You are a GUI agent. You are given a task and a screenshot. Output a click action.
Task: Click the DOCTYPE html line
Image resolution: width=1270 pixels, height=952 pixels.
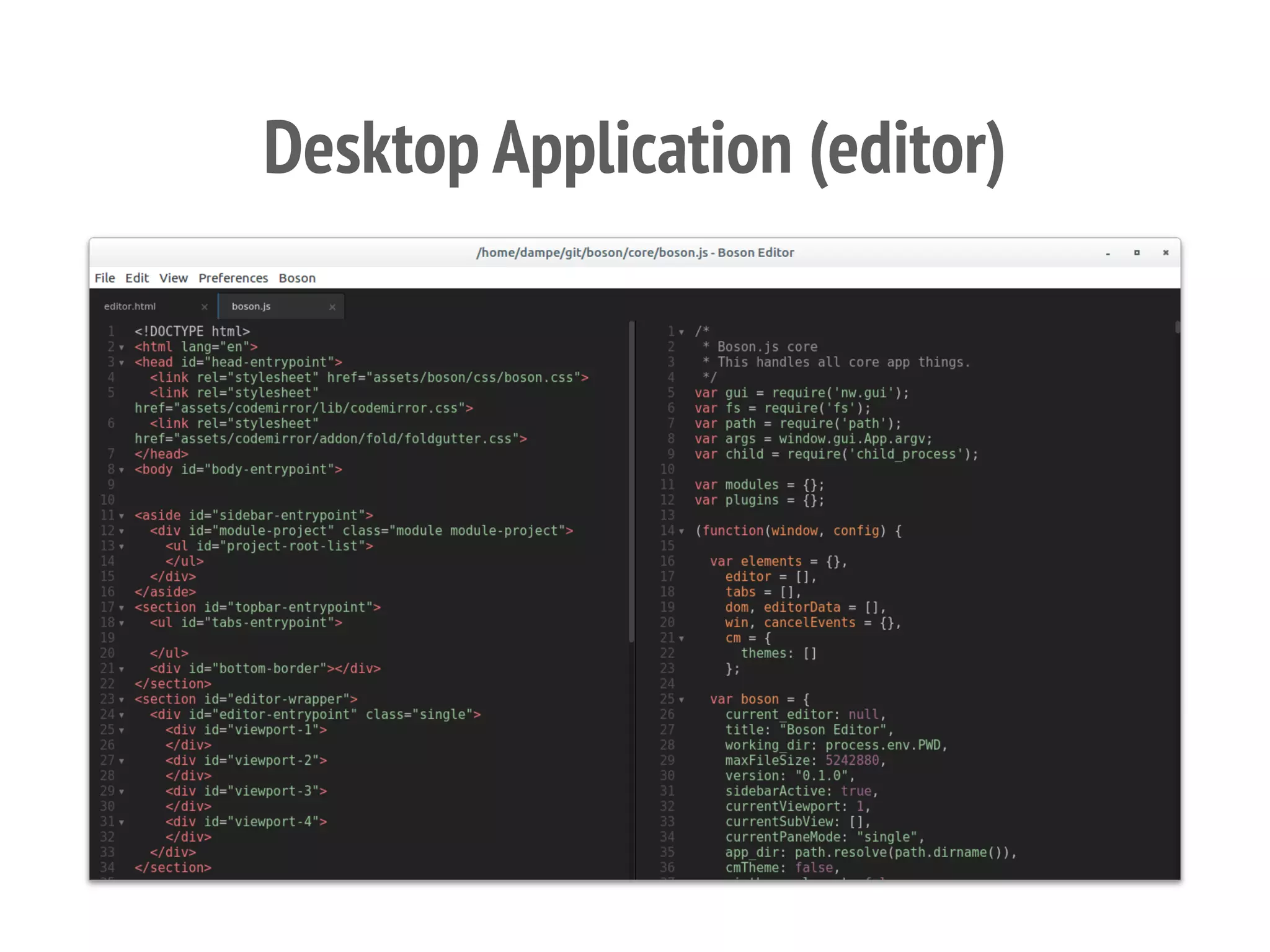point(192,332)
